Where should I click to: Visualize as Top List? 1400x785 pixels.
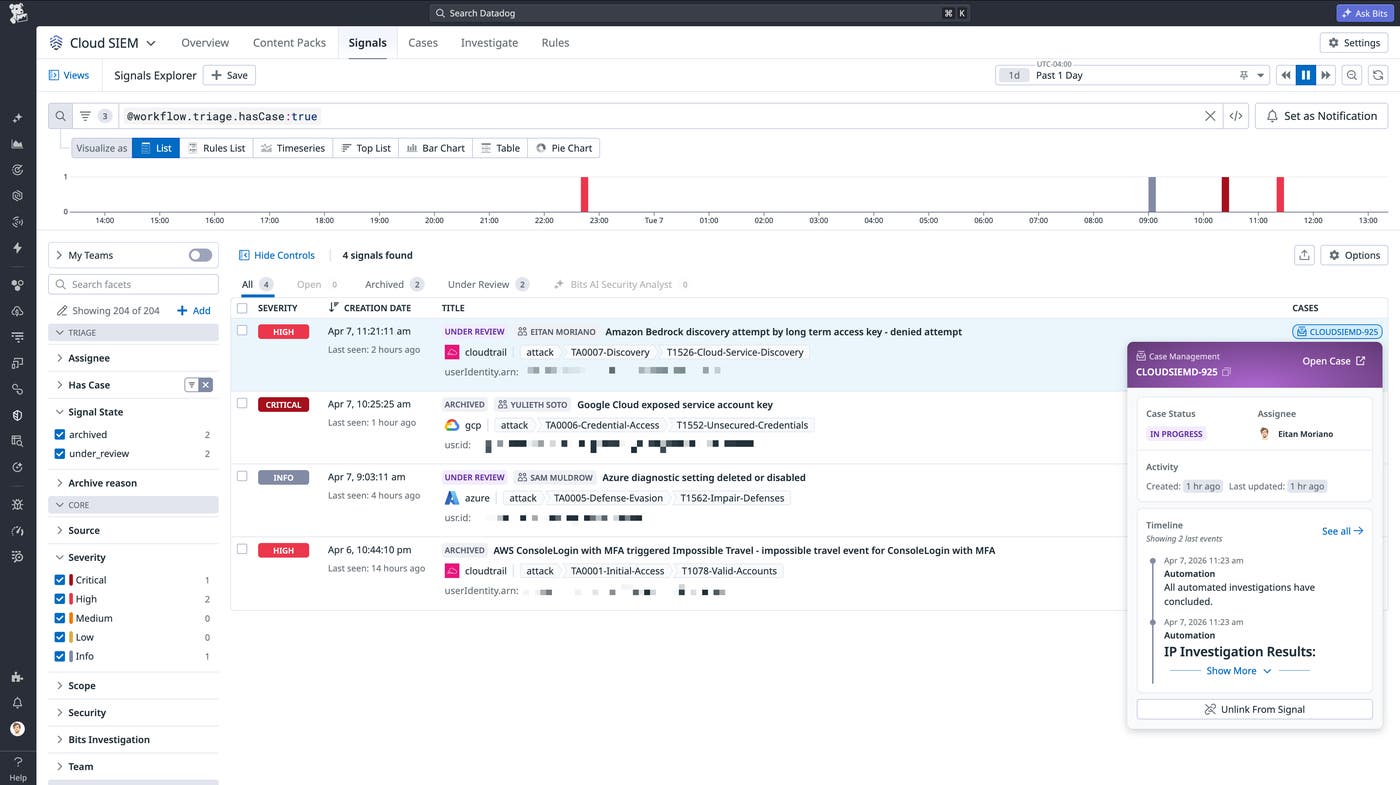click(366, 148)
